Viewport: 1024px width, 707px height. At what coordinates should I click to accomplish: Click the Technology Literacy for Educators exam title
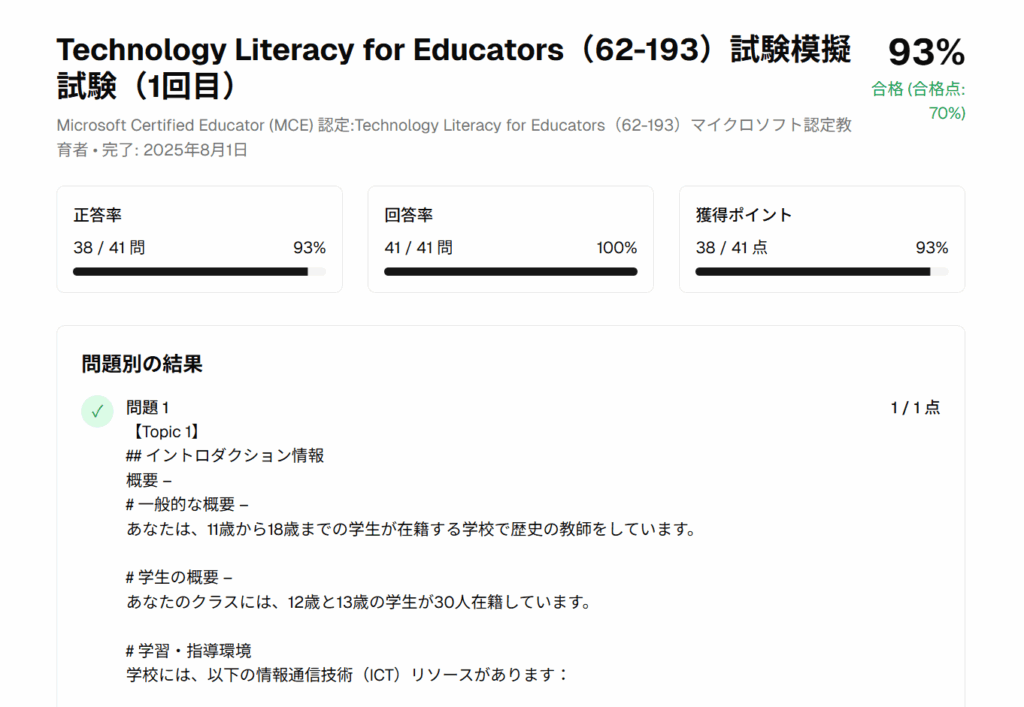point(454,67)
